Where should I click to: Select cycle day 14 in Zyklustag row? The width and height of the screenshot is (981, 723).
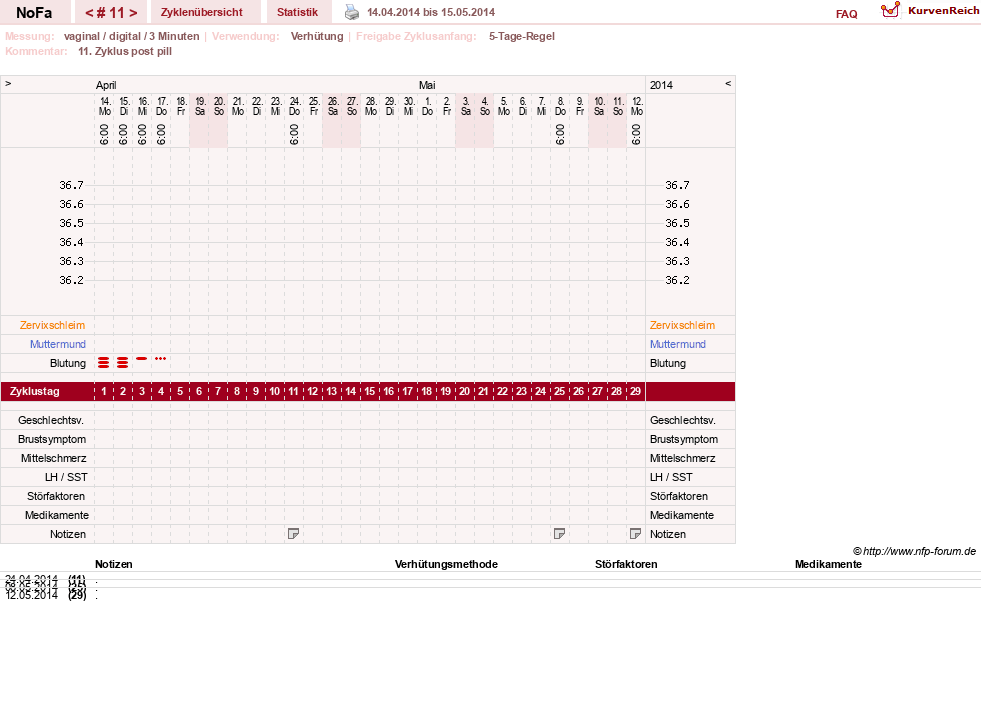350,392
